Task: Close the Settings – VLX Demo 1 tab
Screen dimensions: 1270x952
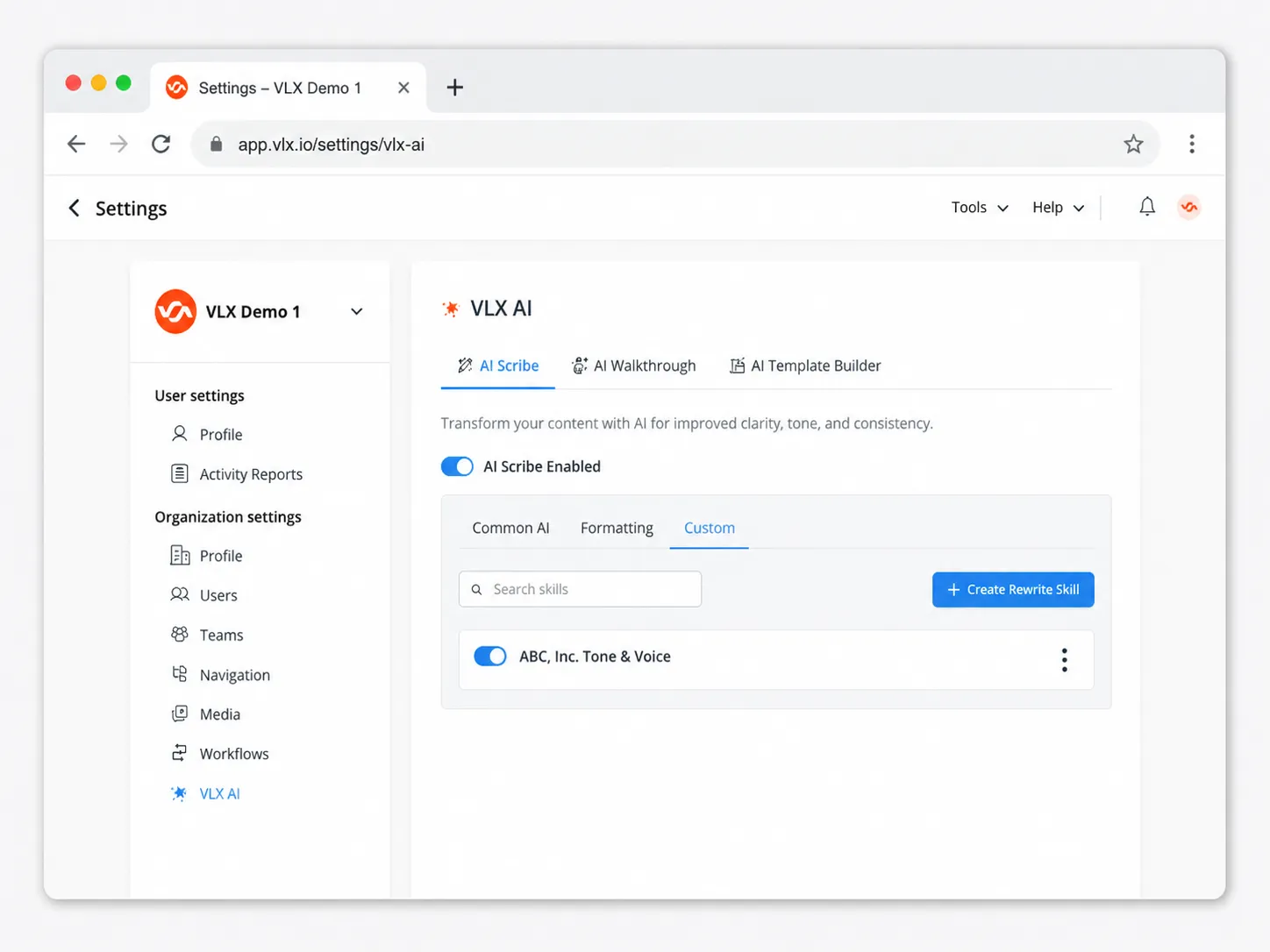Action: pyautogui.click(x=403, y=88)
